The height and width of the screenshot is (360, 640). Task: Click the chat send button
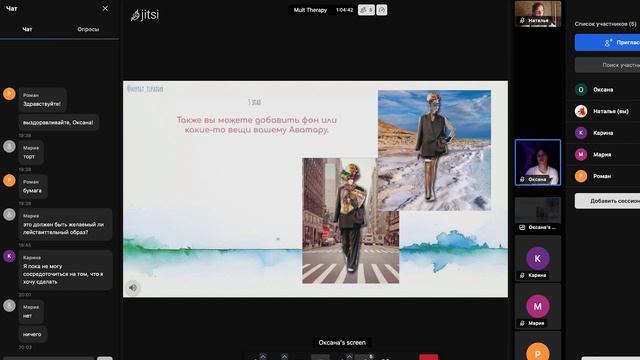click(104, 358)
